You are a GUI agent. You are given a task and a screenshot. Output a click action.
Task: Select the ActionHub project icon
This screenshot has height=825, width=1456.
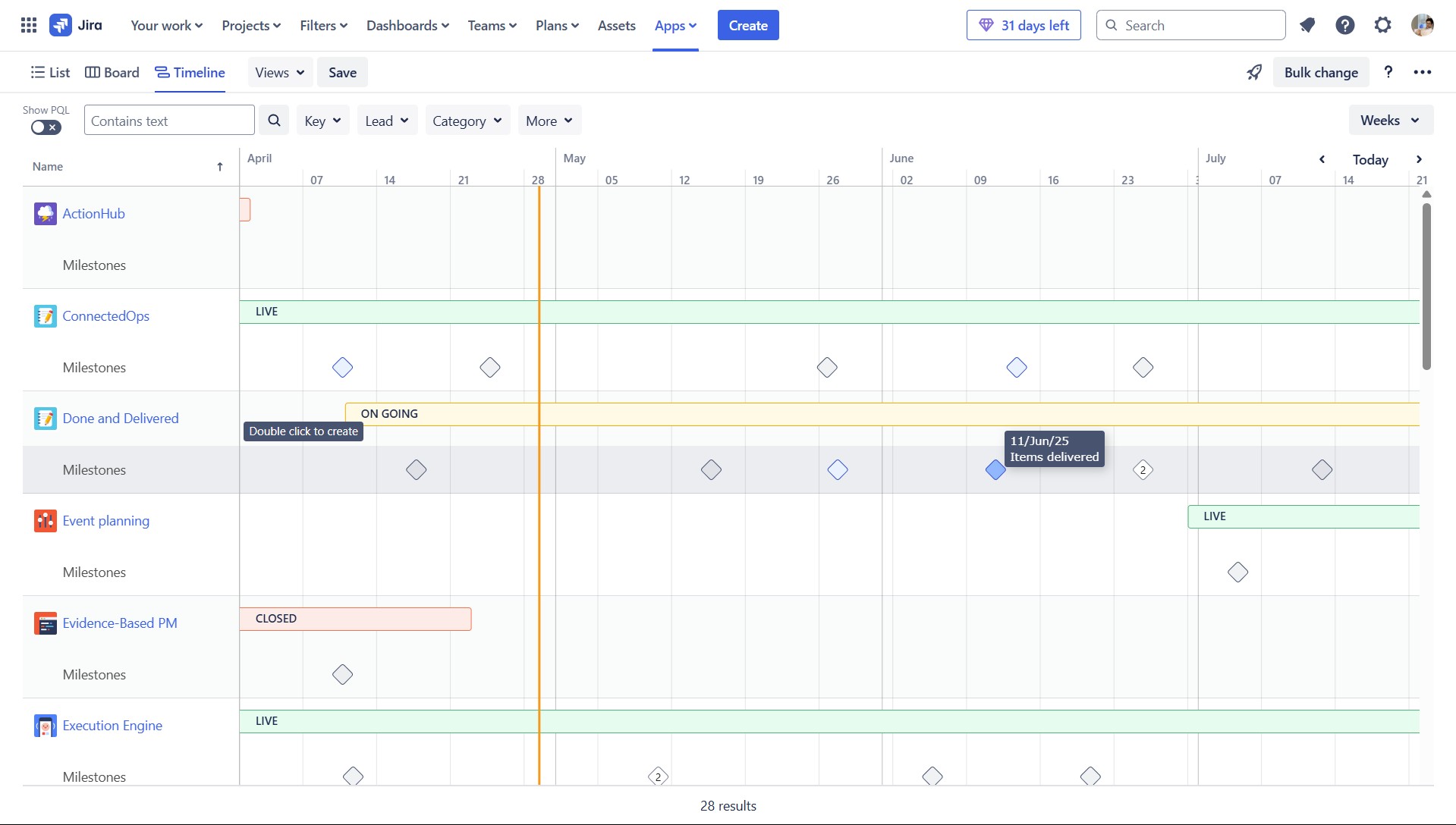click(x=46, y=213)
